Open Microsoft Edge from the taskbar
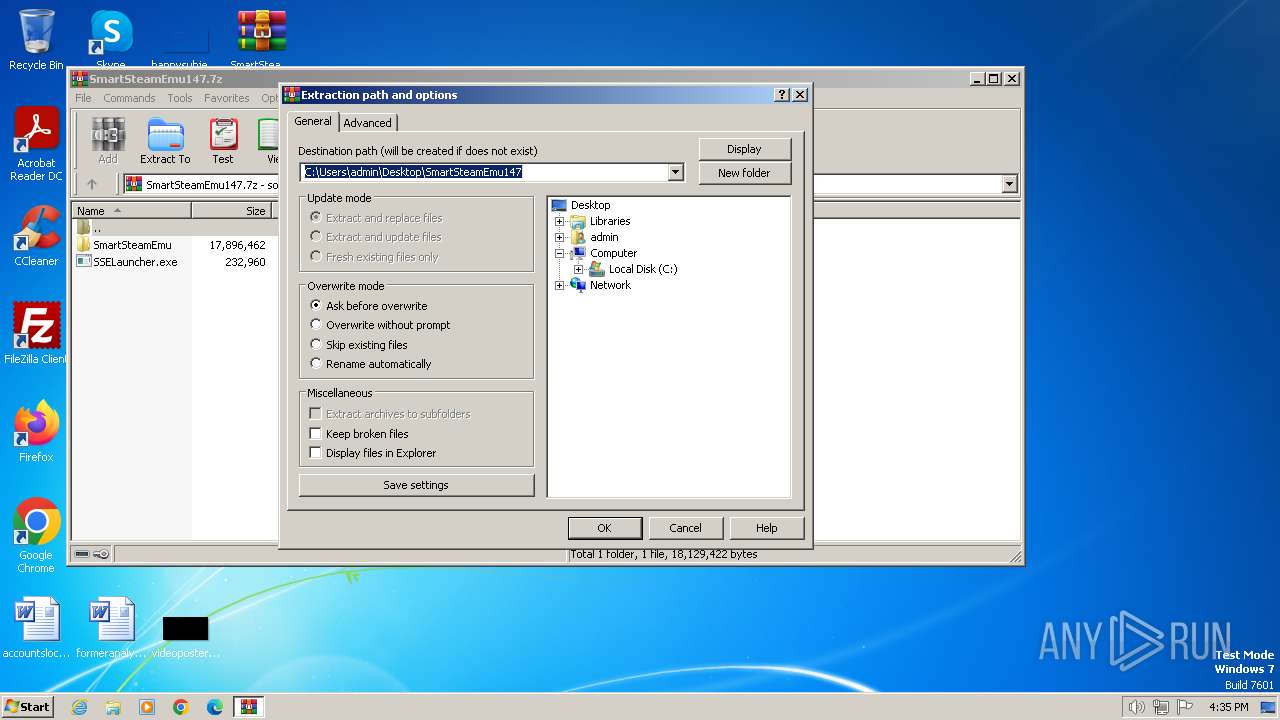This screenshot has width=1280, height=720. tap(215, 707)
